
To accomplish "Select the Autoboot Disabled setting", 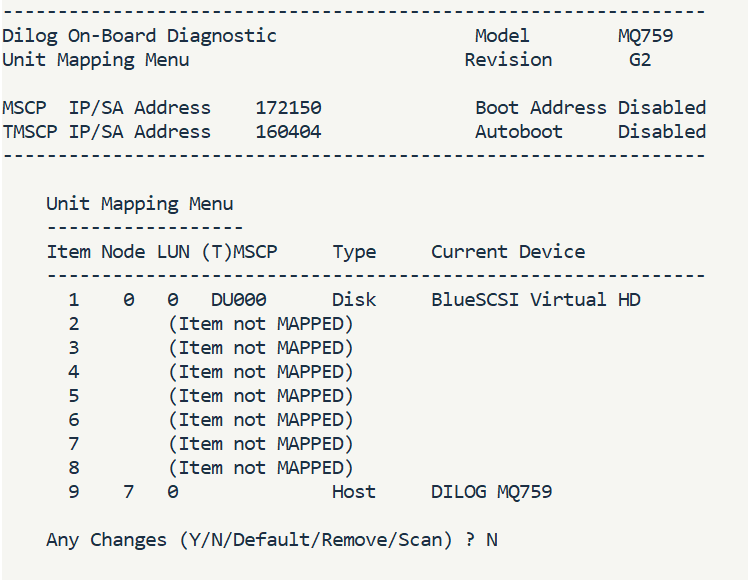I will [x=661, y=132].
